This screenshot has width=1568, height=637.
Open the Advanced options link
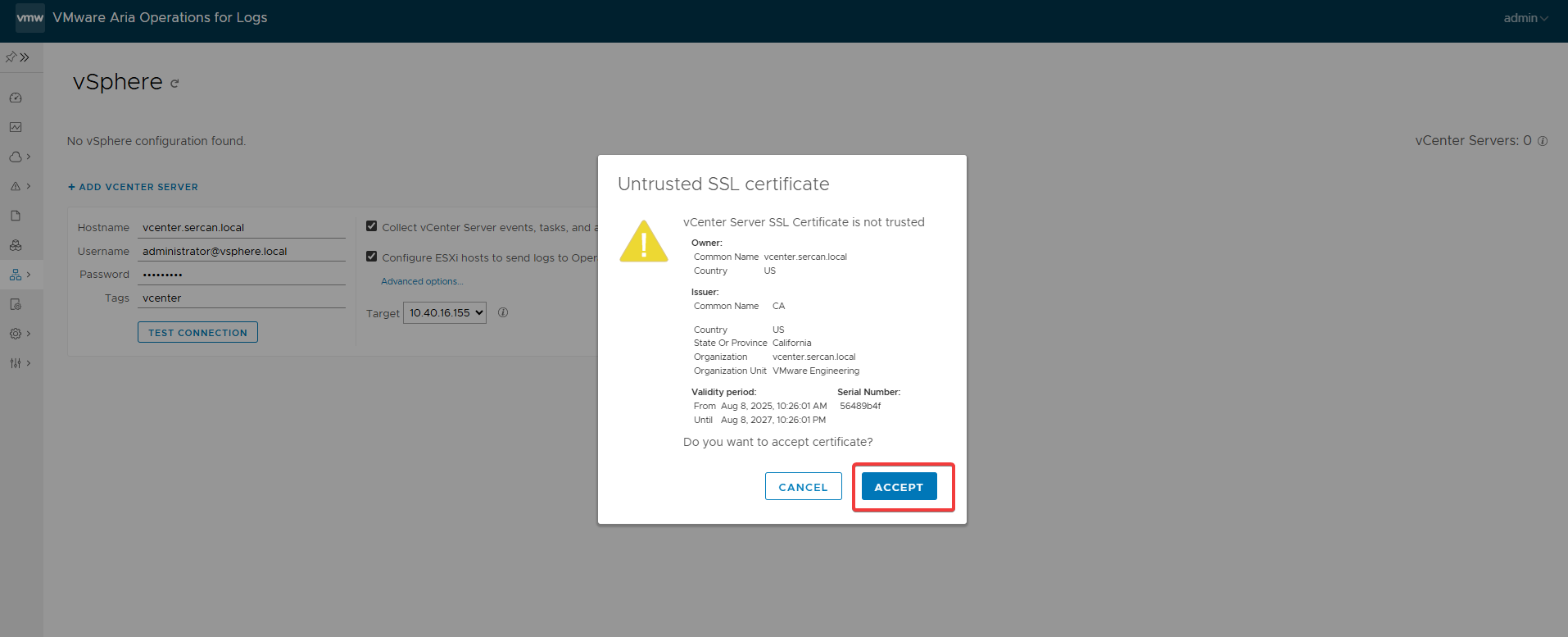coord(422,281)
